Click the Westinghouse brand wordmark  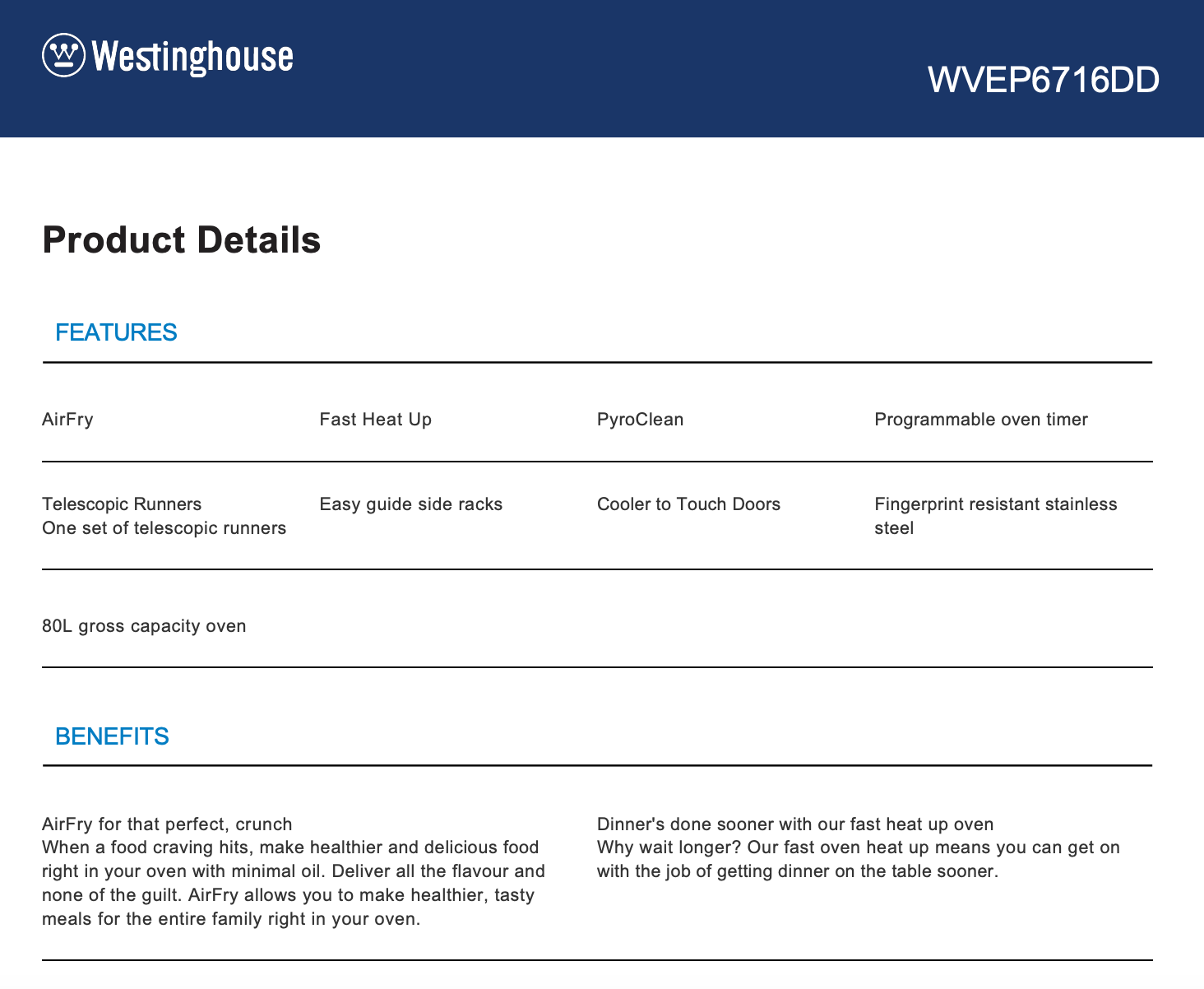pos(192,57)
